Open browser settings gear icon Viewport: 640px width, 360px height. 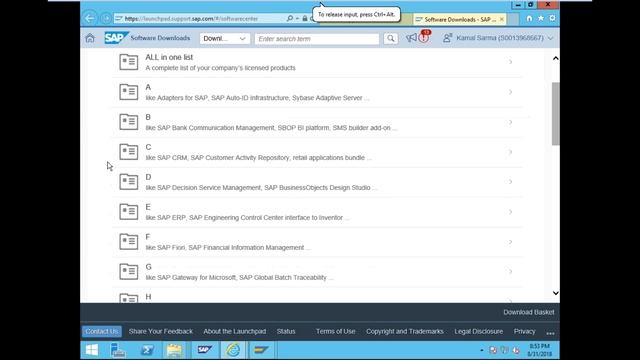(x=552, y=18)
